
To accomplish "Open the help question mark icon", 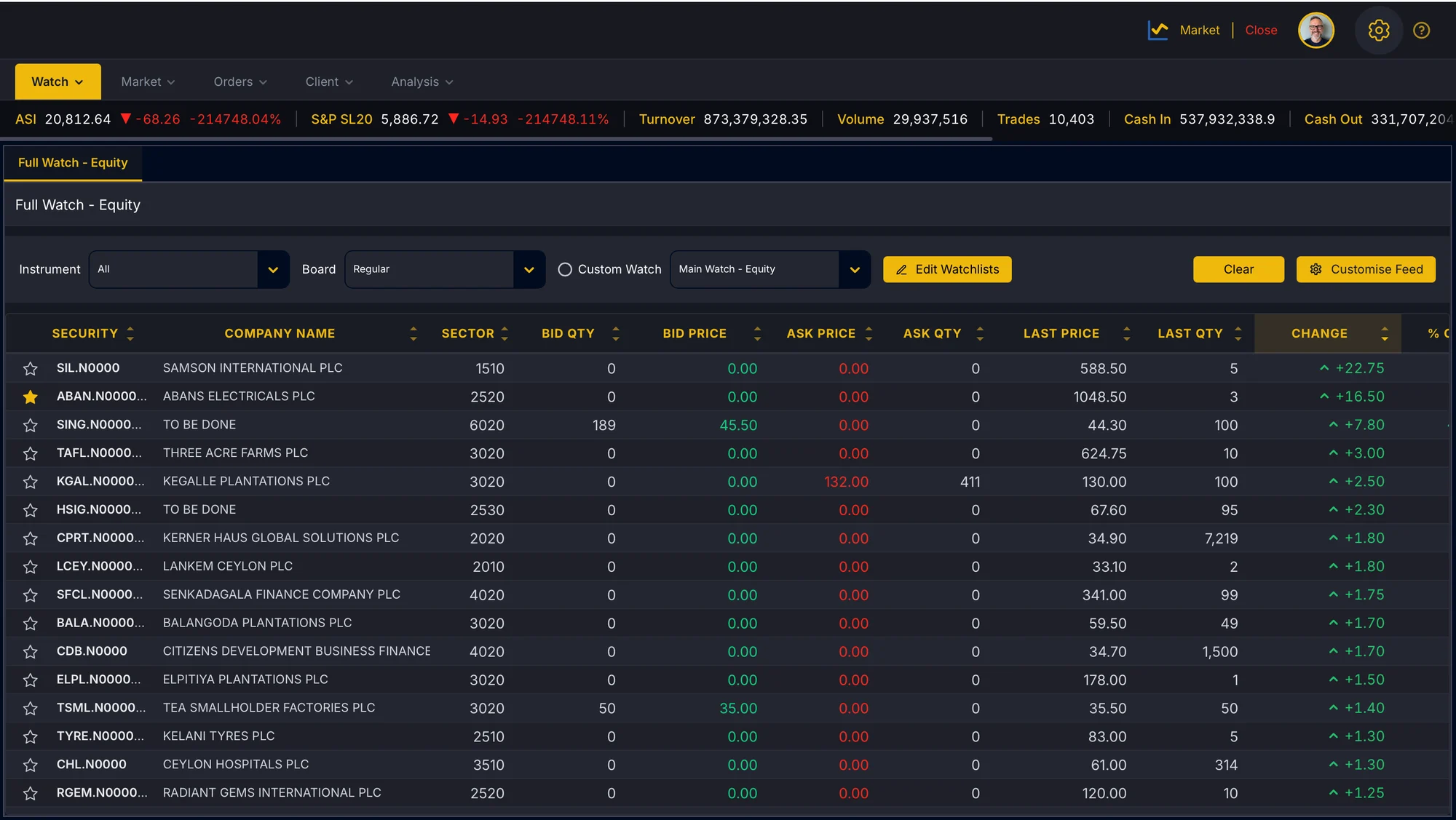I will (1421, 30).
